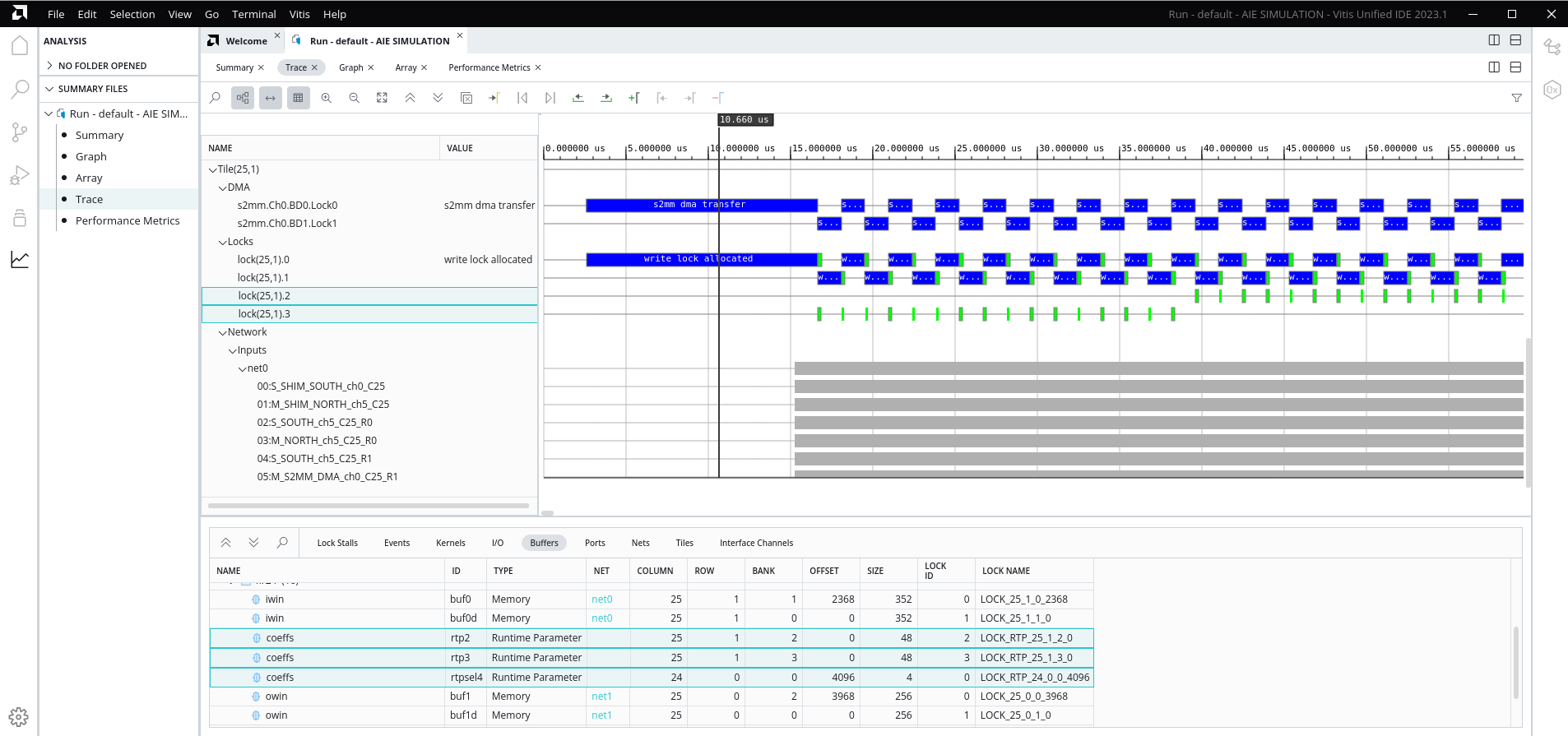Click the zoom in icon in trace toolbar
This screenshot has height=736, width=1568.
pos(327,98)
